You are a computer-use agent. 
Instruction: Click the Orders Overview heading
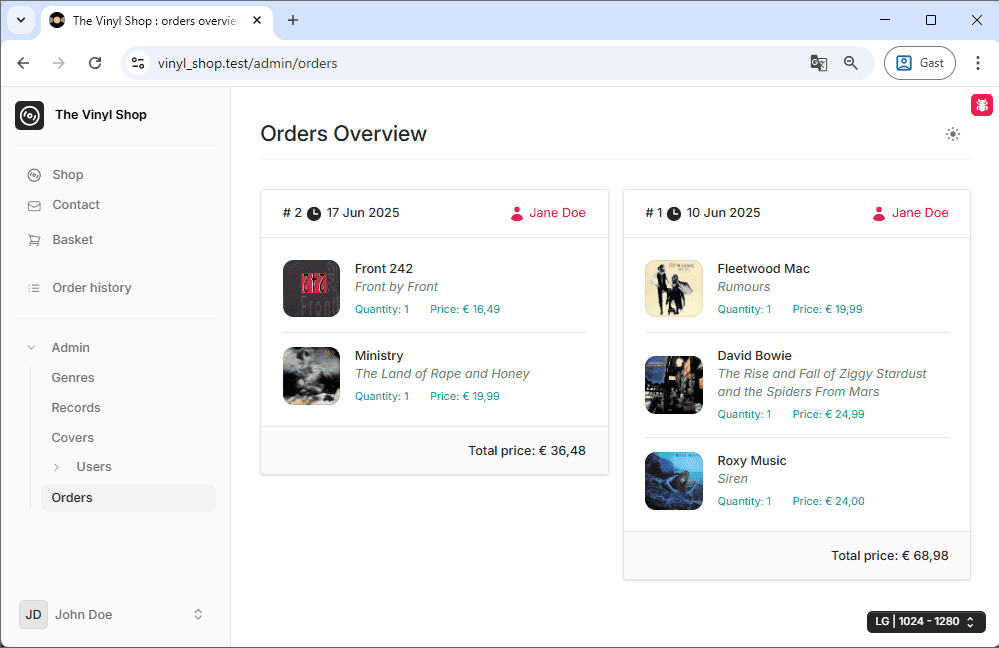point(343,134)
